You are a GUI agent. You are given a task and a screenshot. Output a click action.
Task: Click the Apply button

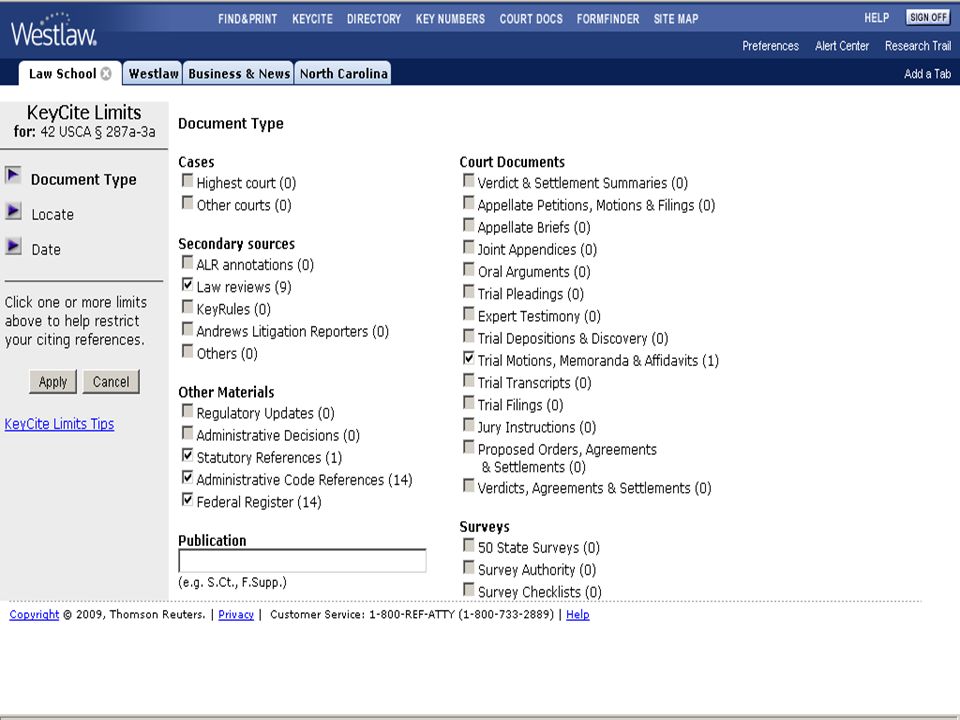53,381
